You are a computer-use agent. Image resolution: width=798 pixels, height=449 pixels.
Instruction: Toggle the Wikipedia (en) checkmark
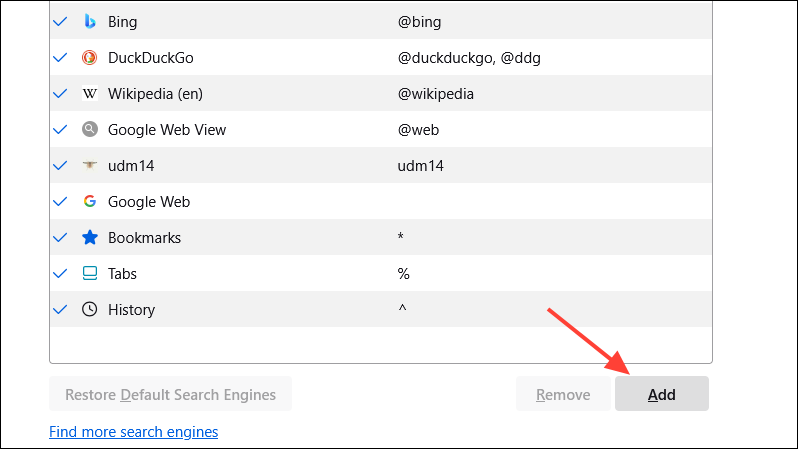click(x=60, y=94)
